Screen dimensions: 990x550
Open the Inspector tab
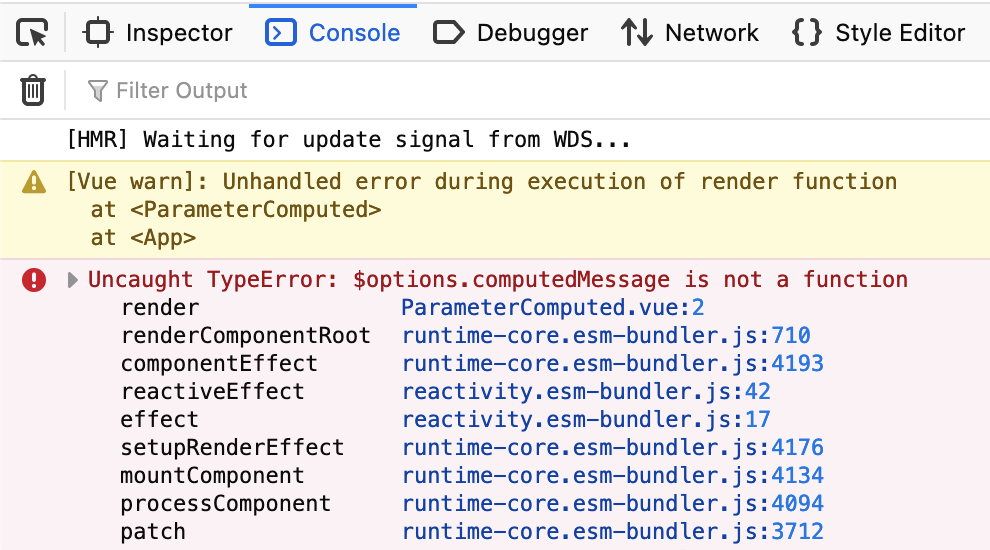158,33
